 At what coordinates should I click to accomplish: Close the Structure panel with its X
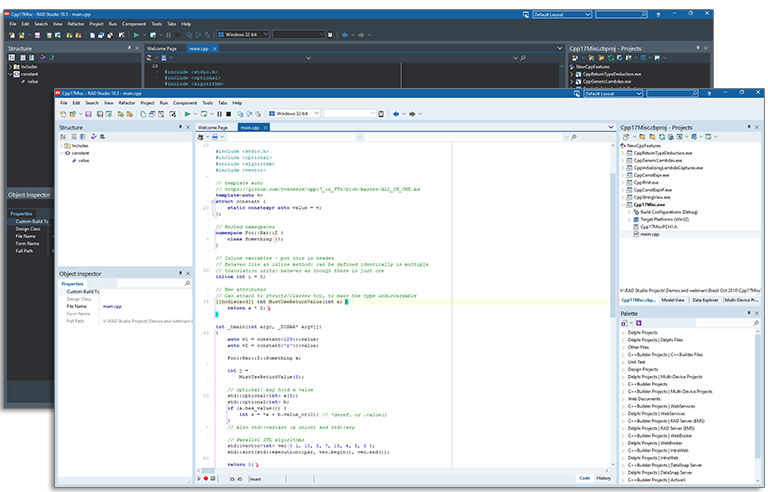(188, 128)
